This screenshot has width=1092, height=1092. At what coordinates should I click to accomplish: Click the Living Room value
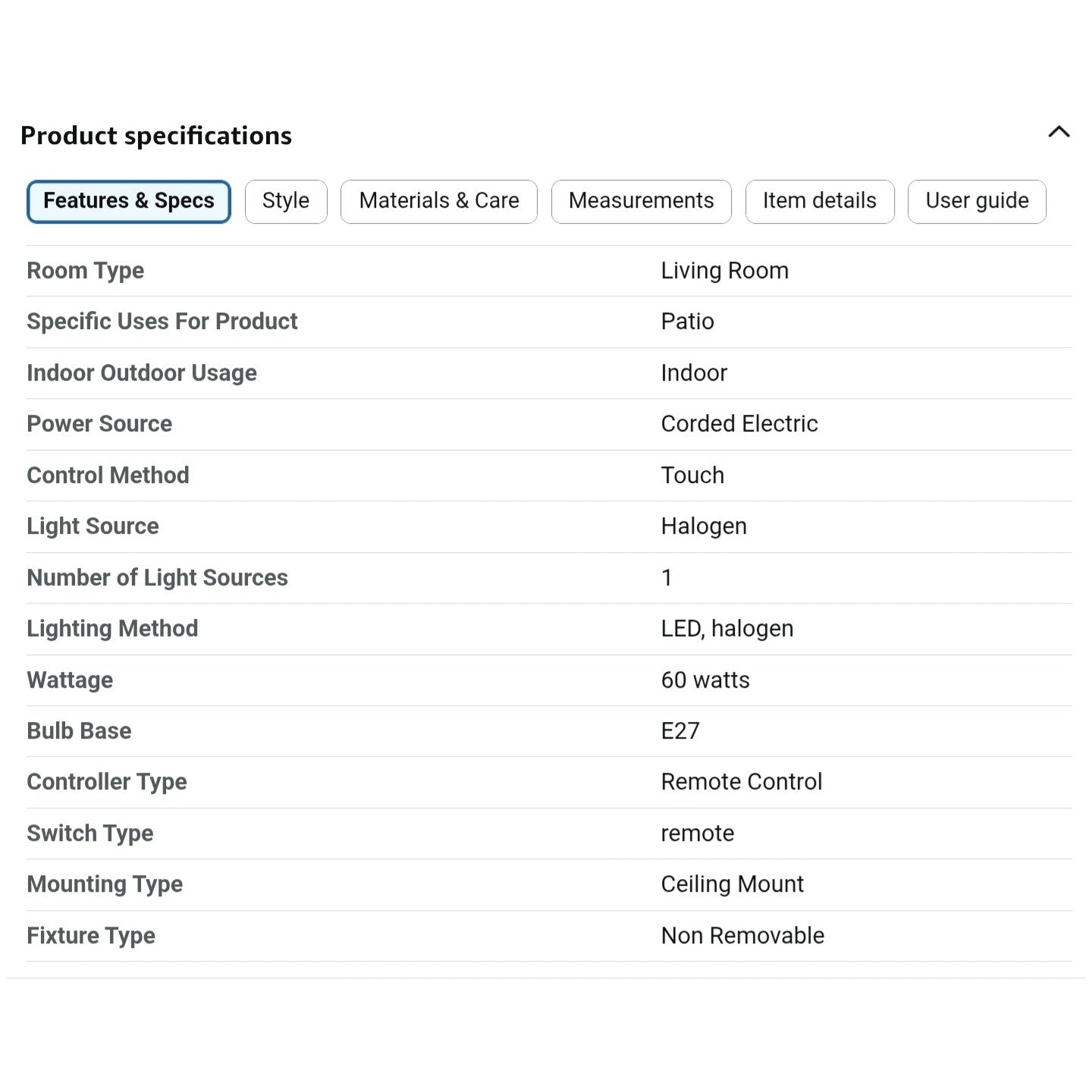[x=724, y=271]
